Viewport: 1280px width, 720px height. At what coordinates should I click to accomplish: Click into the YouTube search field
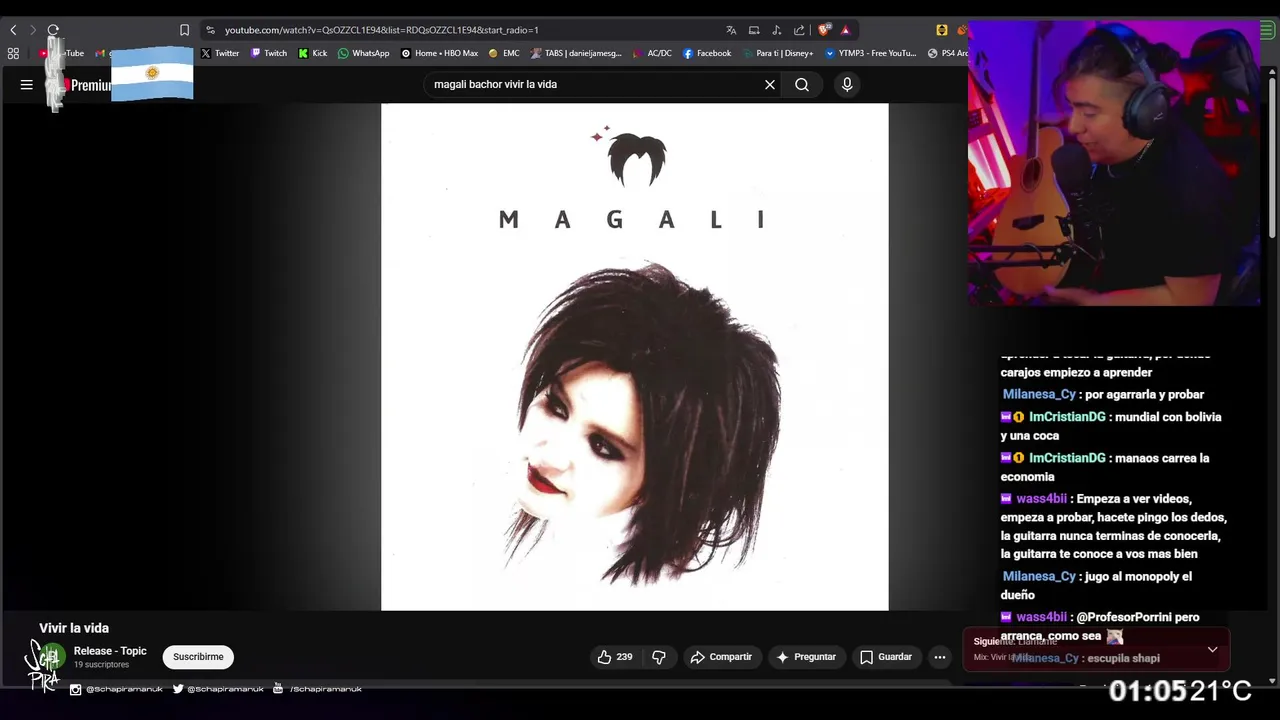pos(594,85)
